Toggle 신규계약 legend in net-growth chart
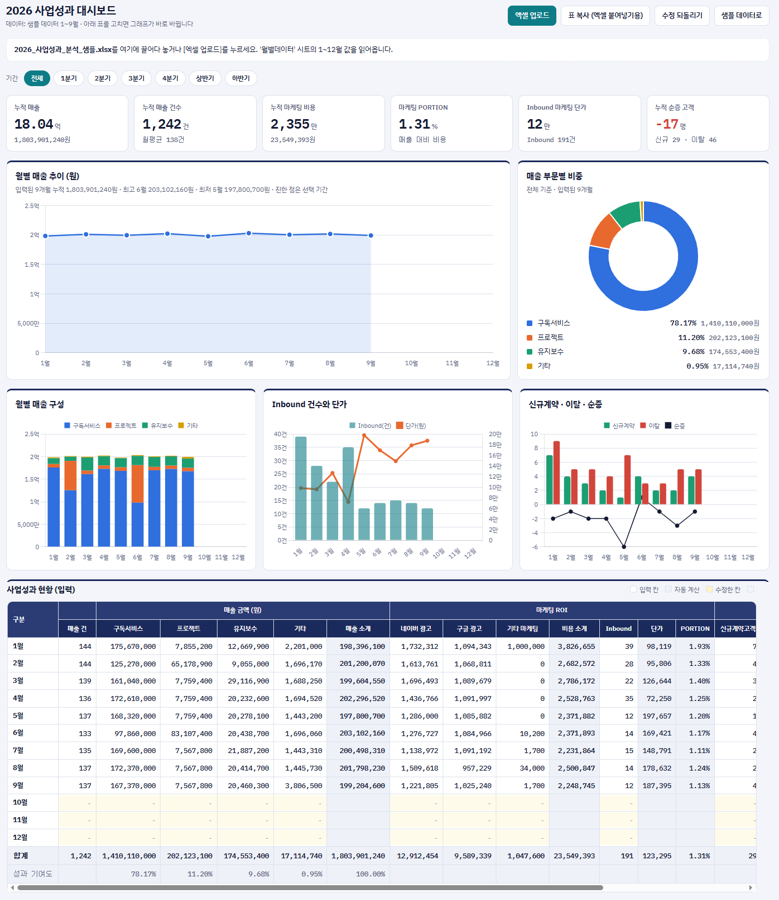The width and height of the screenshot is (779, 900). [x=619, y=425]
